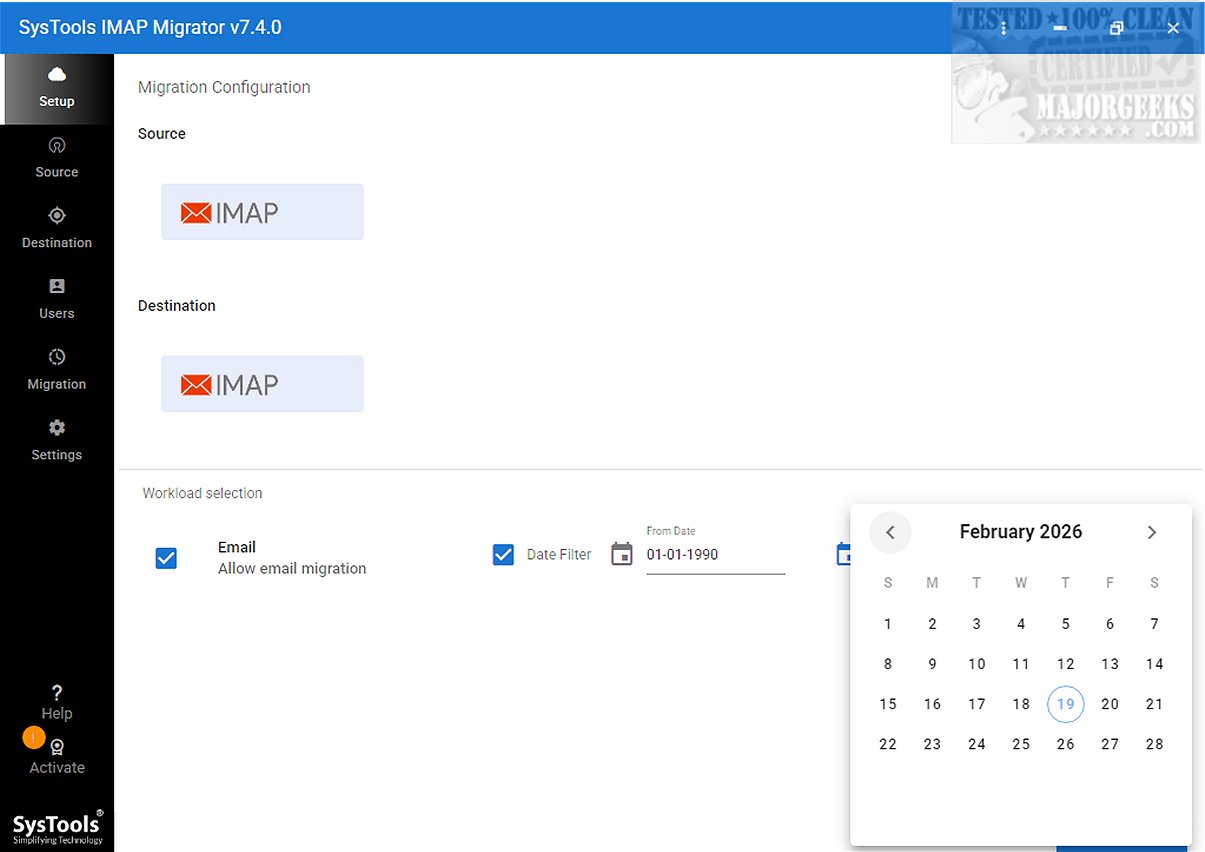Choose February 13 date
The height and width of the screenshot is (852, 1205).
click(1110, 664)
